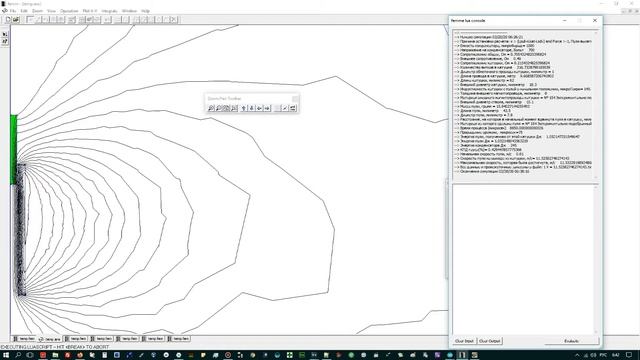Open the notification center icon
The image size is (640, 360).
[x=629, y=355]
